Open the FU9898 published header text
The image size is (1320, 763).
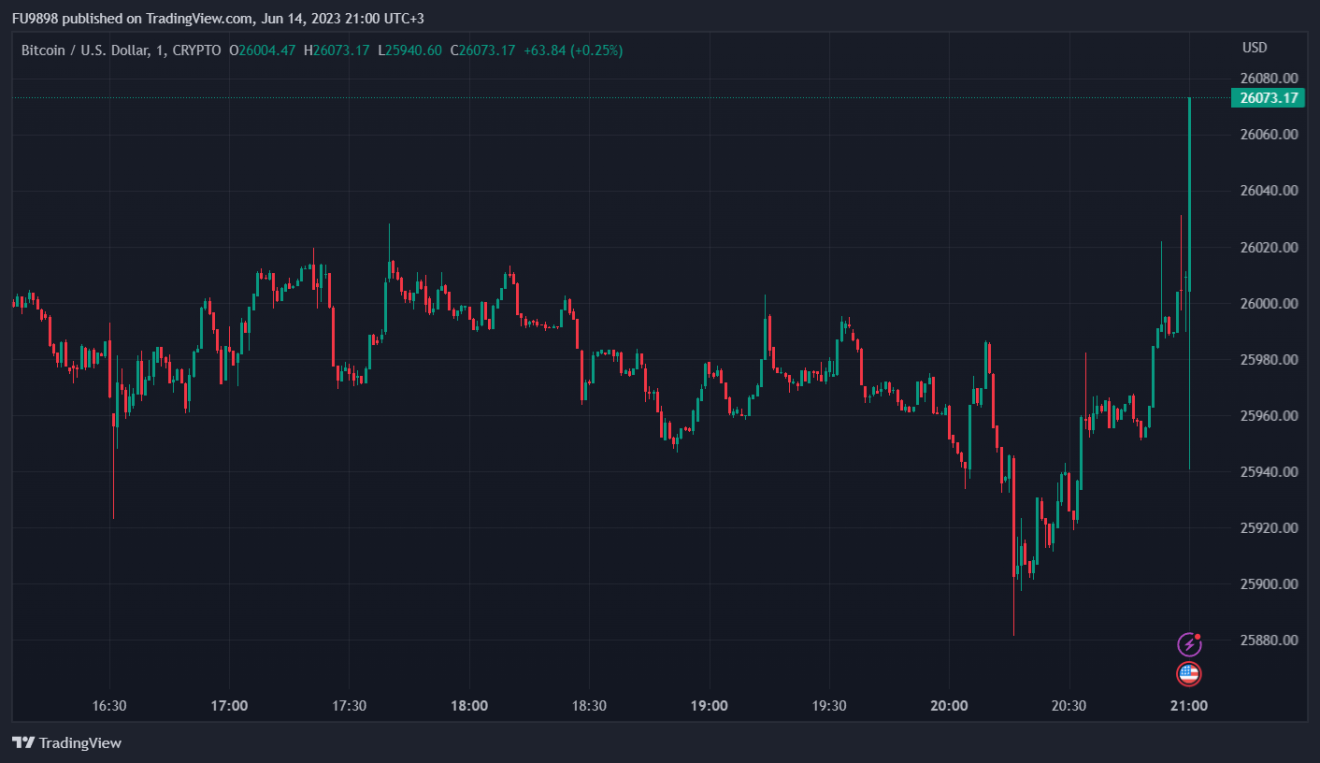(x=217, y=18)
